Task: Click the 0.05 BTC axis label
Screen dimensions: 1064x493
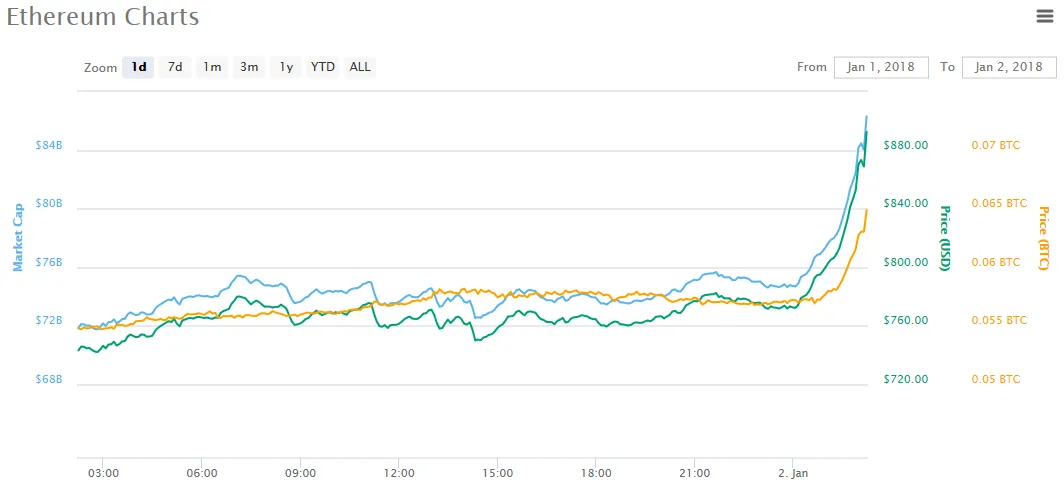Action: pyautogui.click(x=995, y=379)
